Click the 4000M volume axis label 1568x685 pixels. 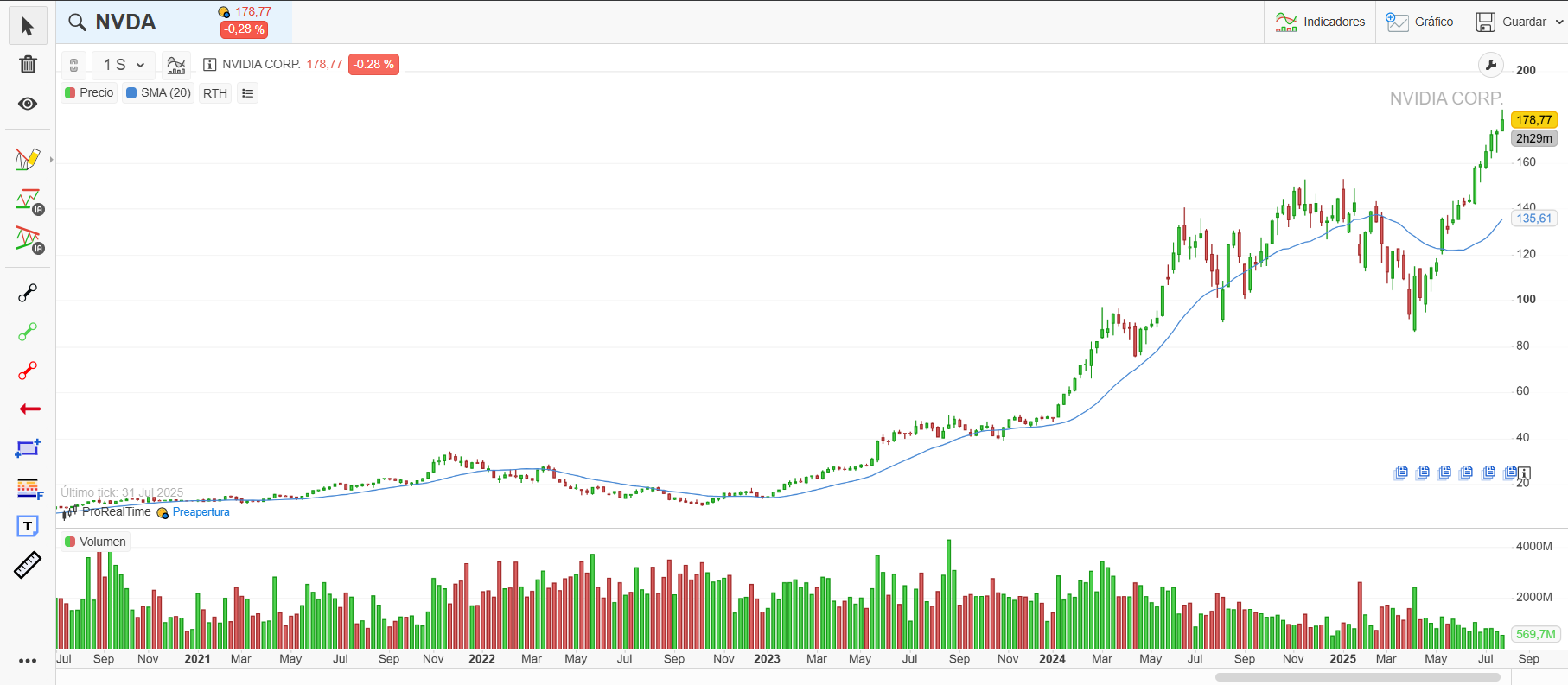(1534, 546)
